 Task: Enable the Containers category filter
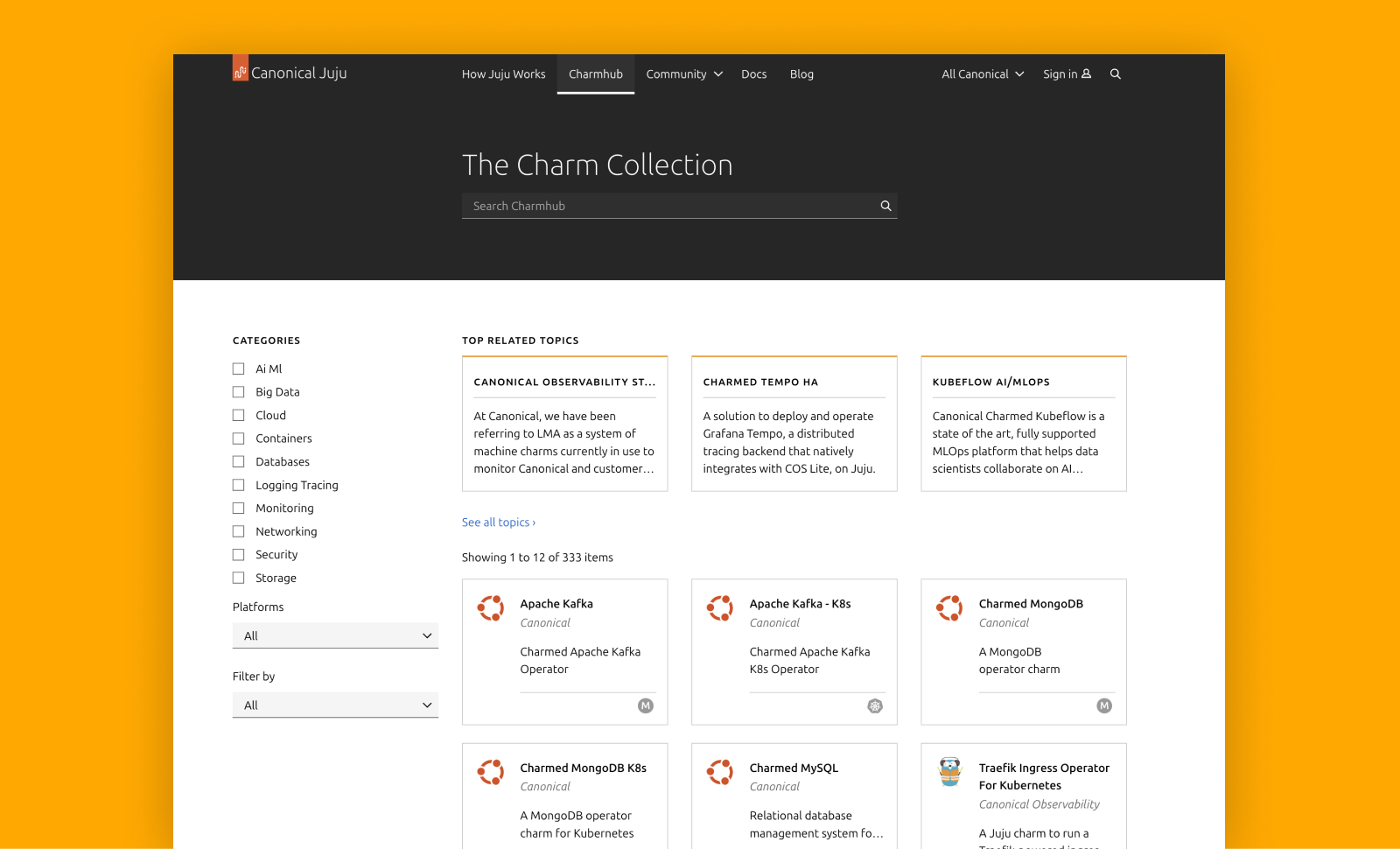(x=238, y=439)
